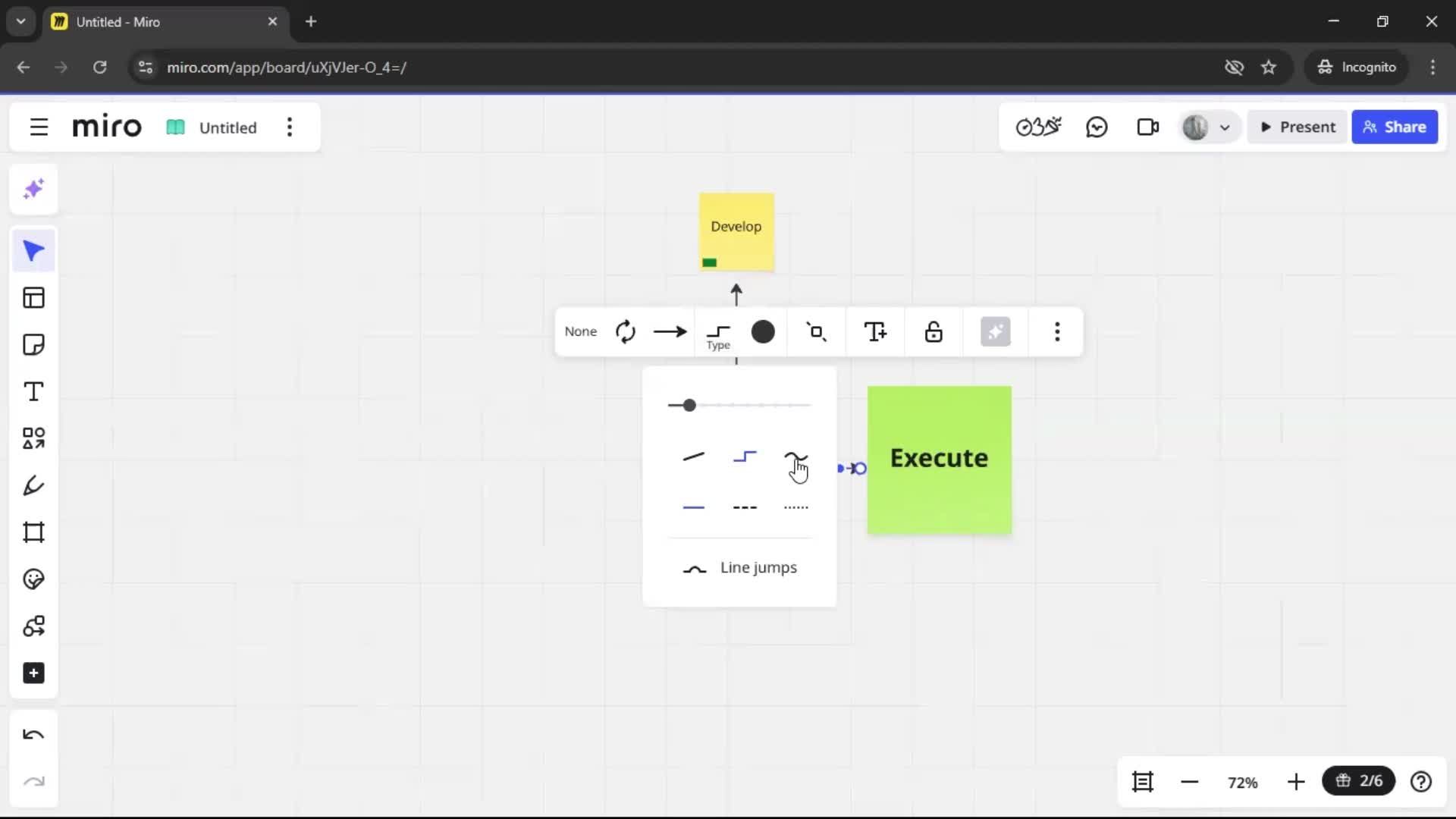
Task: Select the Develop sticky note
Action: pyautogui.click(x=736, y=232)
